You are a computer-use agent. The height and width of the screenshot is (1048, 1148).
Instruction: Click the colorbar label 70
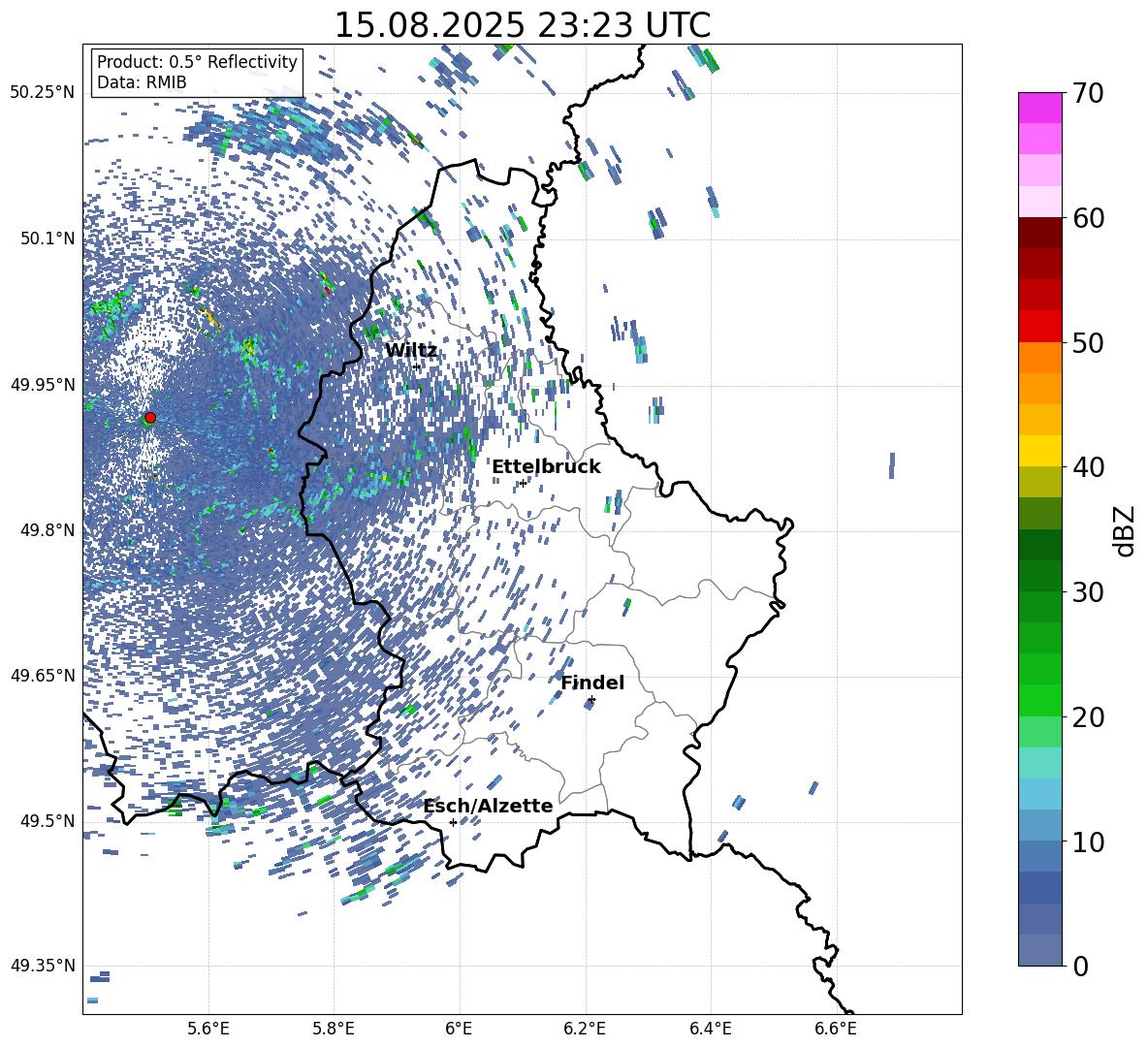point(1088,93)
